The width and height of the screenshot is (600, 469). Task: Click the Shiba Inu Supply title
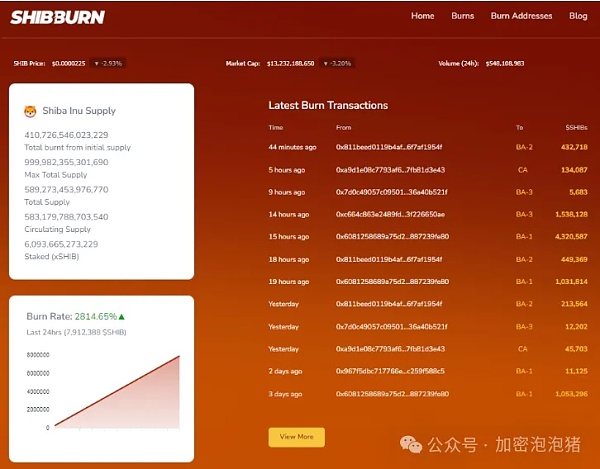click(x=79, y=111)
